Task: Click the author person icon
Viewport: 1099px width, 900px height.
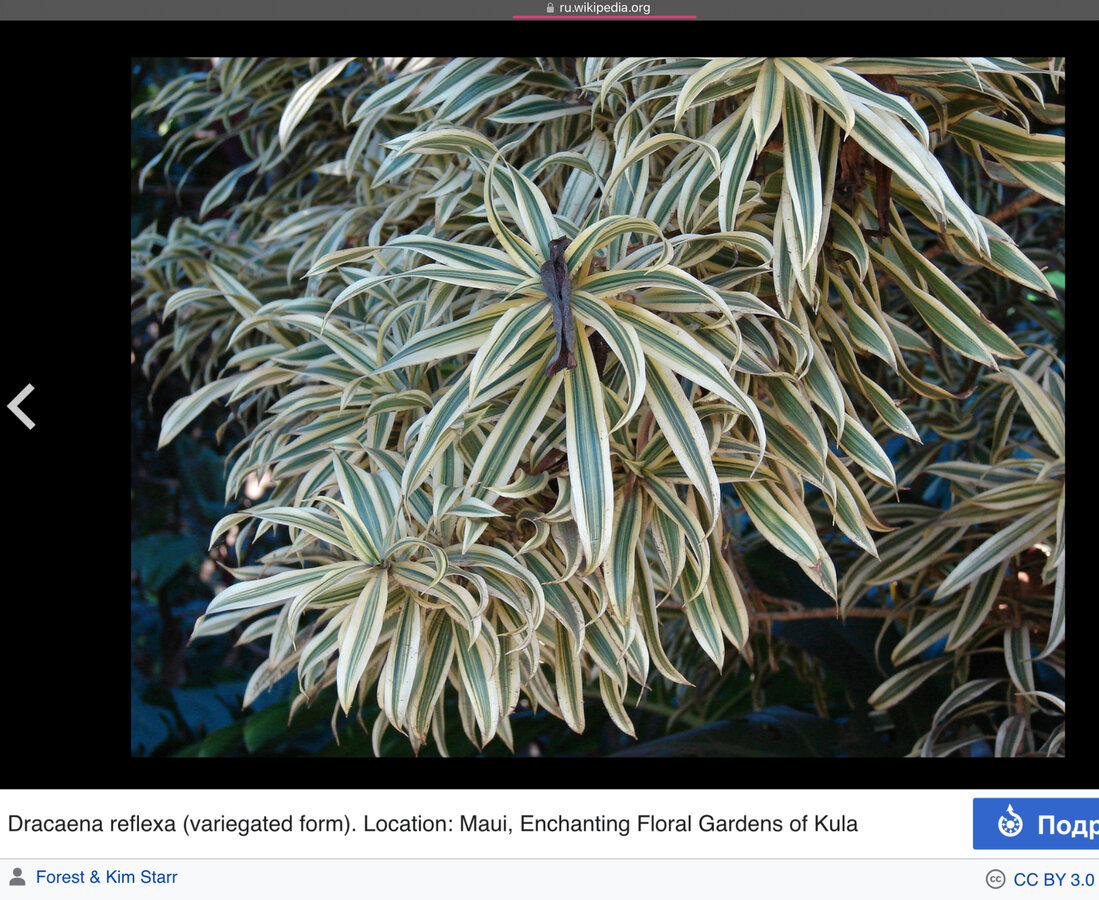Action: tap(18, 877)
